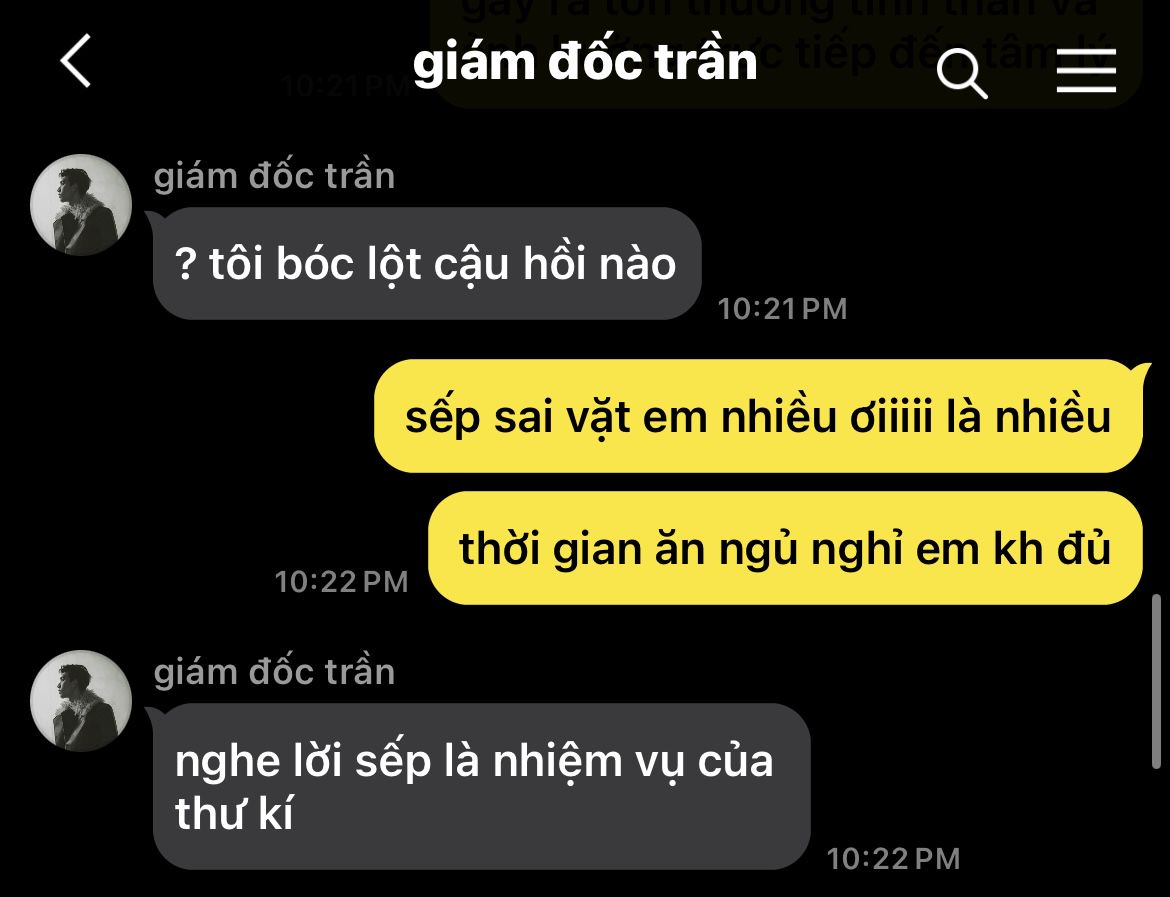Tap the 10:22 PM timestamp beside yellow bubble
1170x897 pixels.
pos(342,582)
